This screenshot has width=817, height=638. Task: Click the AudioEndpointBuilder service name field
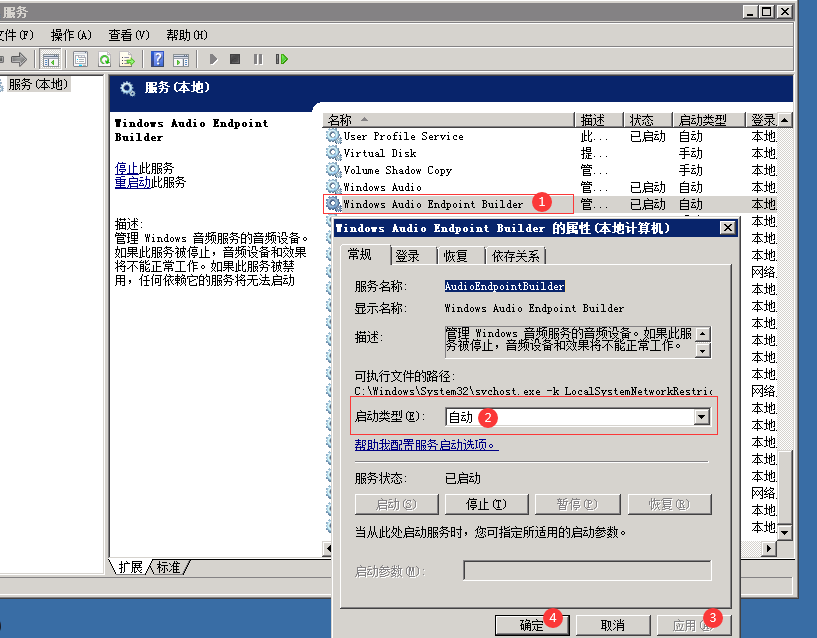pyautogui.click(x=504, y=286)
